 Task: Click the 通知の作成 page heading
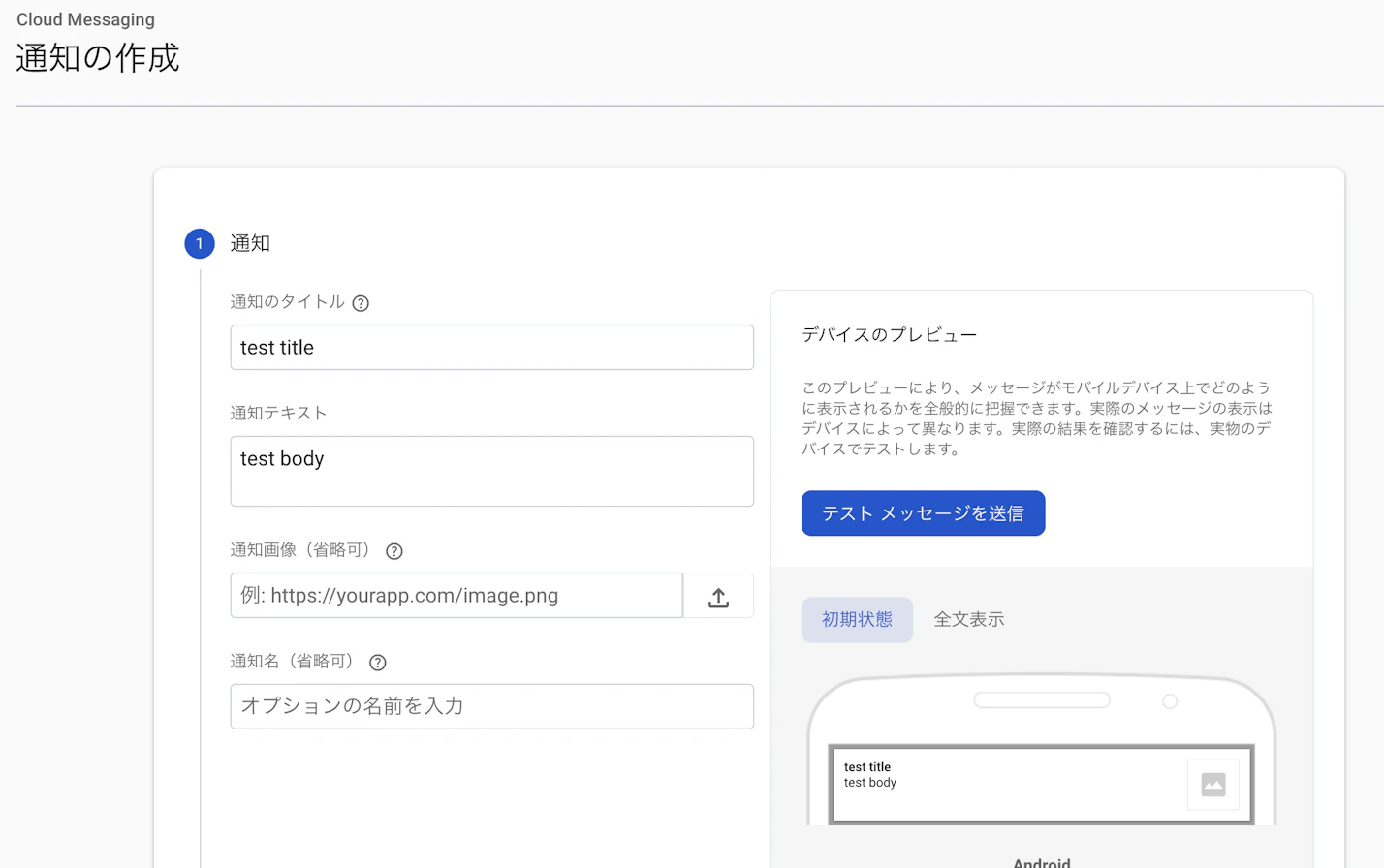pos(98,58)
